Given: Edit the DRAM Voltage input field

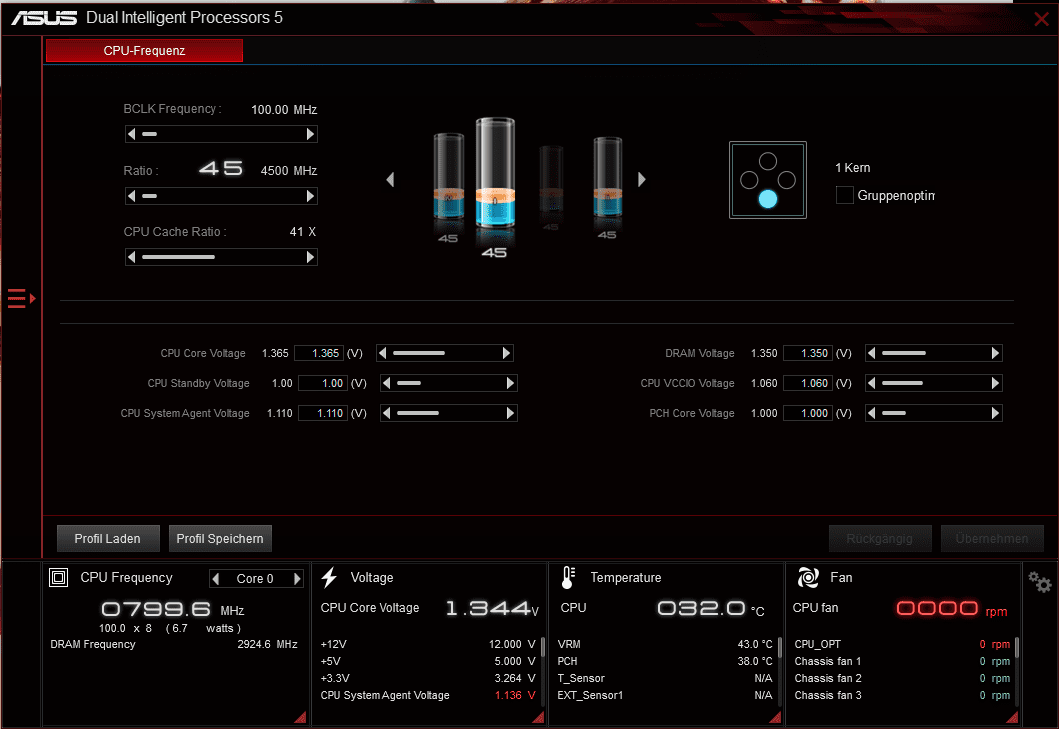Looking at the screenshot, I should click(x=808, y=353).
